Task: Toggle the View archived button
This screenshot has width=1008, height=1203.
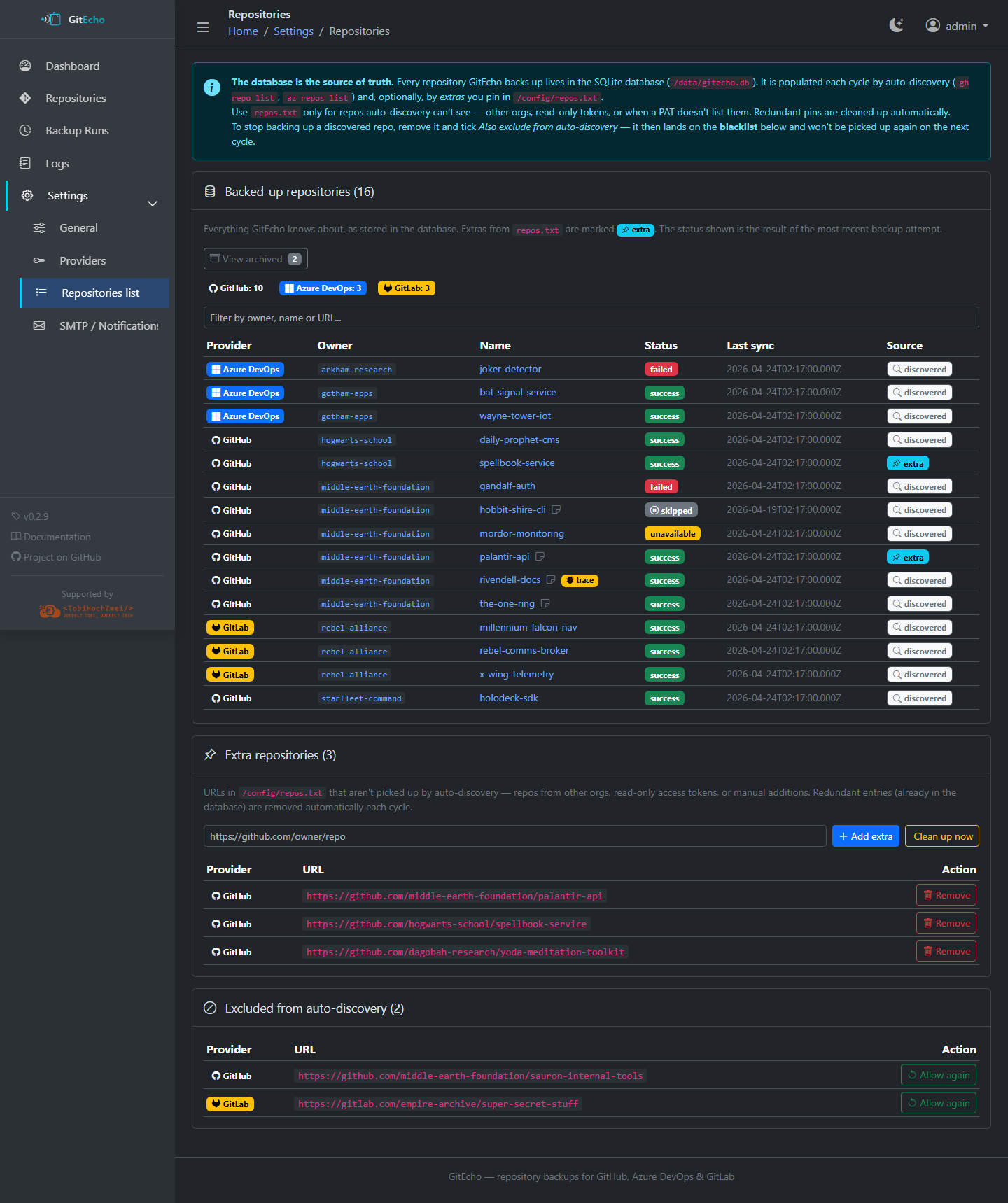Action: (x=255, y=259)
